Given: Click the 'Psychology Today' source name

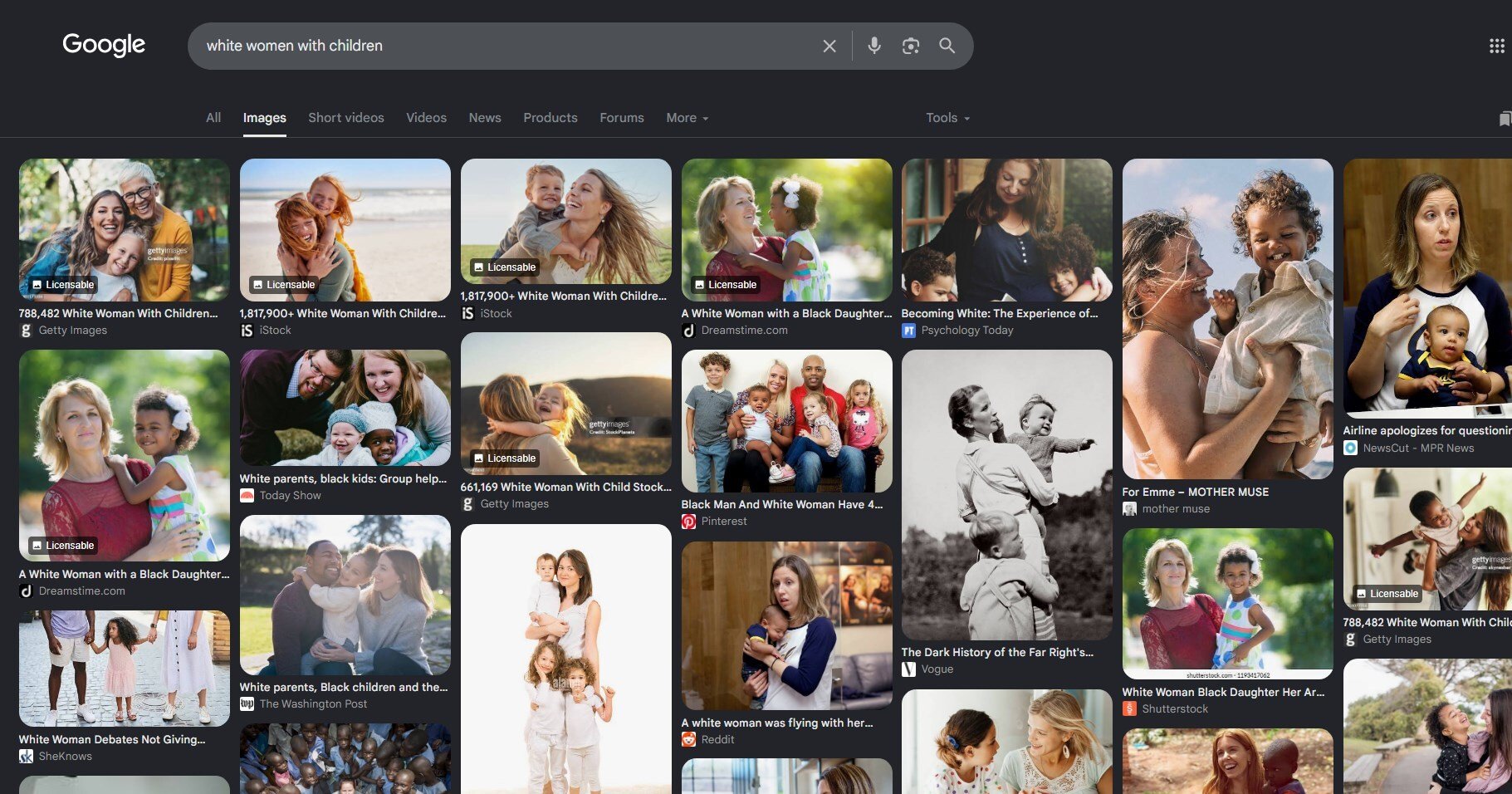Looking at the screenshot, I should tap(967, 331).
